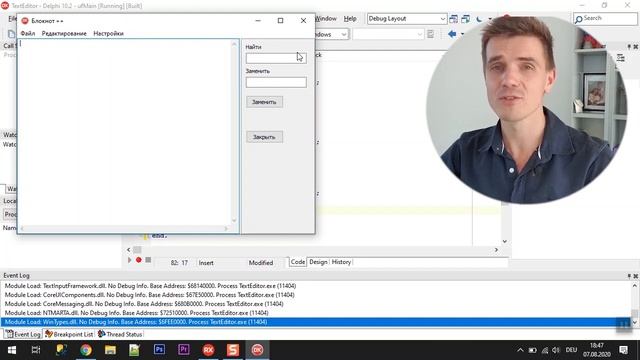Image resolution: width=640 pixels, height=360 pixels.
Task: Click the blue back navigation arrow
Action: [x=452, y=34]
